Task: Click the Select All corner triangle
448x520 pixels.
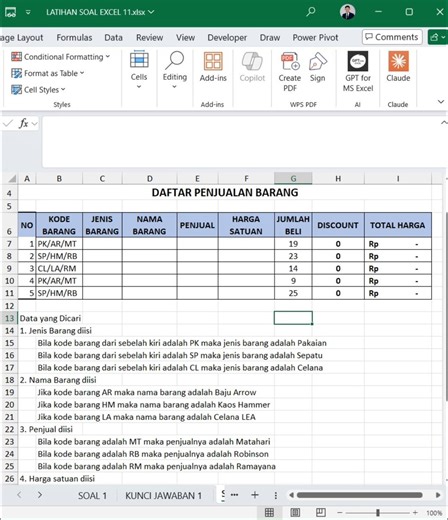Action: [12, 179]
